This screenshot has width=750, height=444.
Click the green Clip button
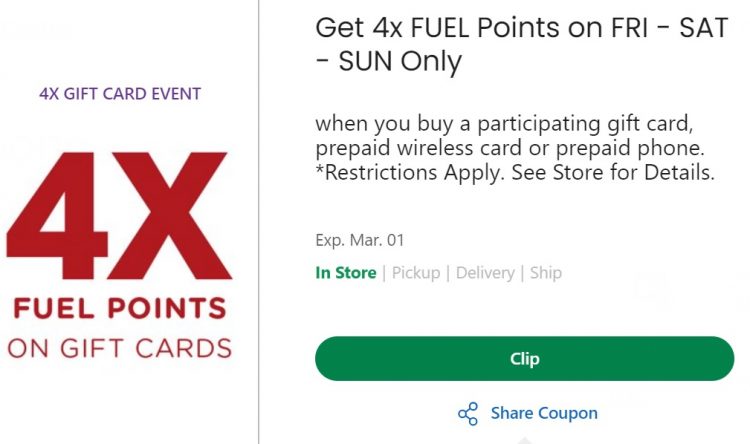point(524,358)
